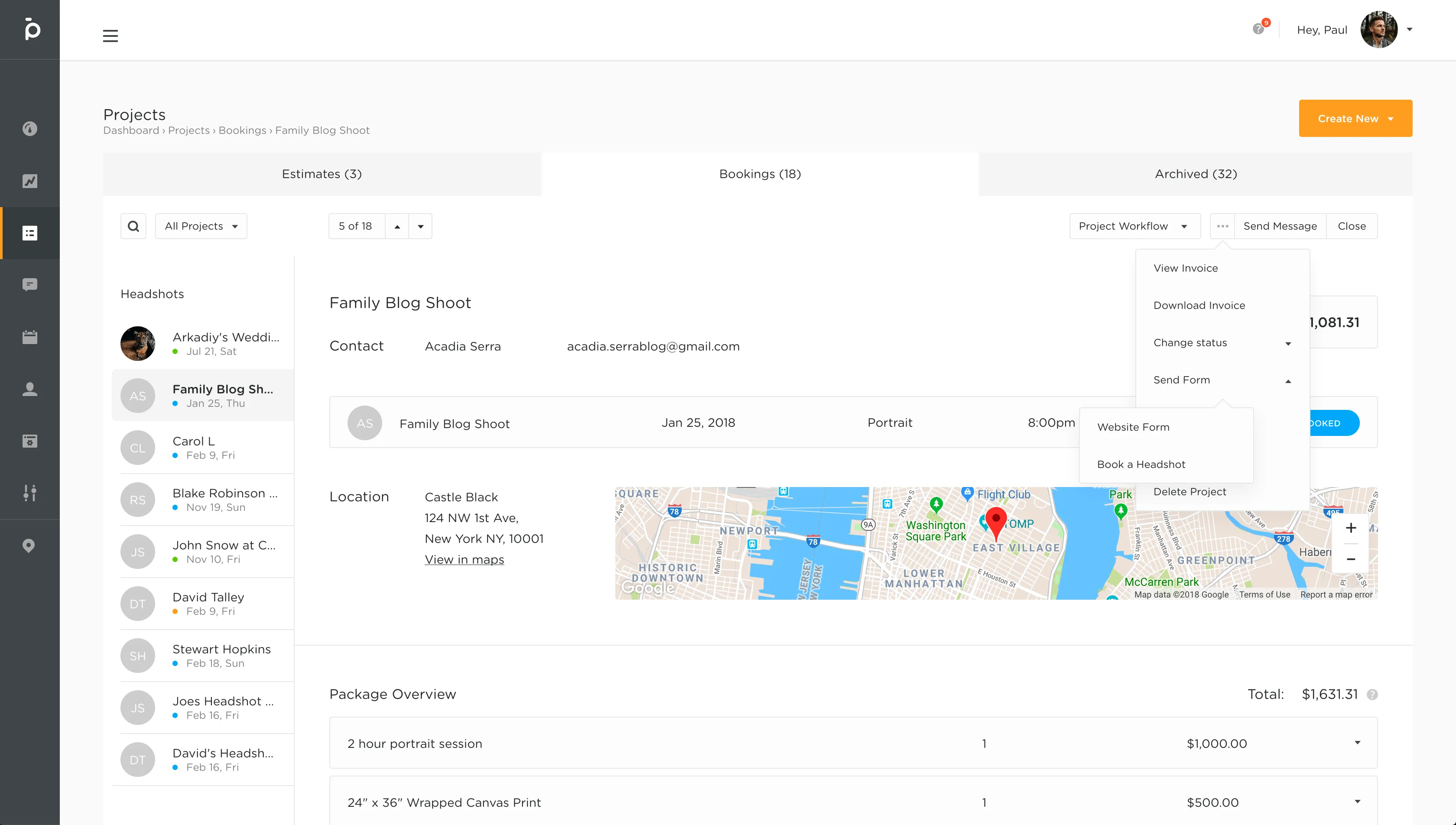This screenshot has width=1456, height=825.
Task: Switch to the Bookings (18) tab
Action: pyautogui.click(x=760, y=174)
